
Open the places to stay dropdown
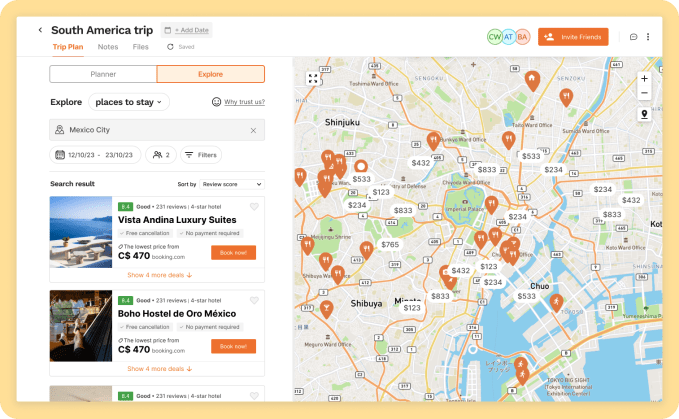(129, 102)
